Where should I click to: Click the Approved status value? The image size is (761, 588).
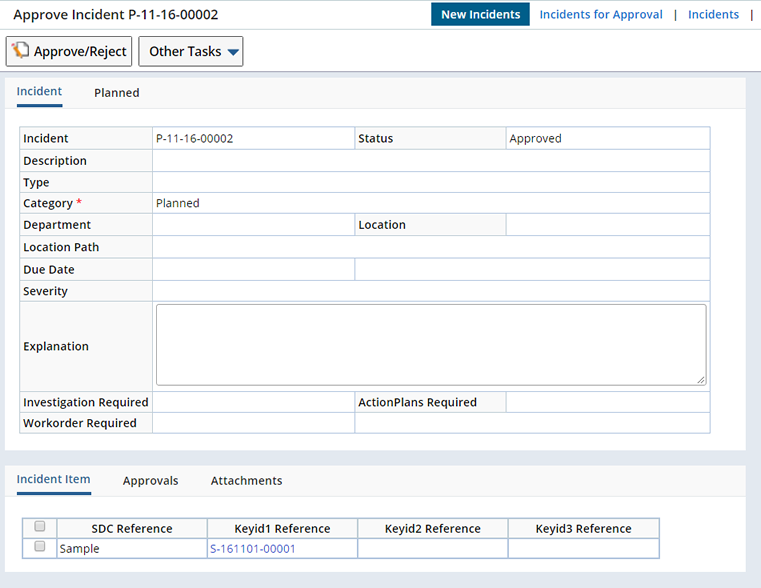coord(535,139)
